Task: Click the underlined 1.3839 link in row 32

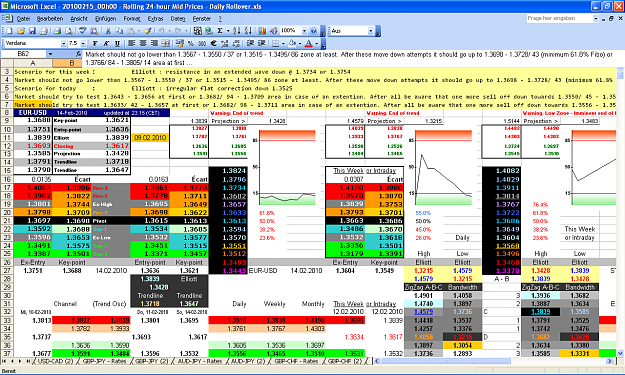Action: 540,312
